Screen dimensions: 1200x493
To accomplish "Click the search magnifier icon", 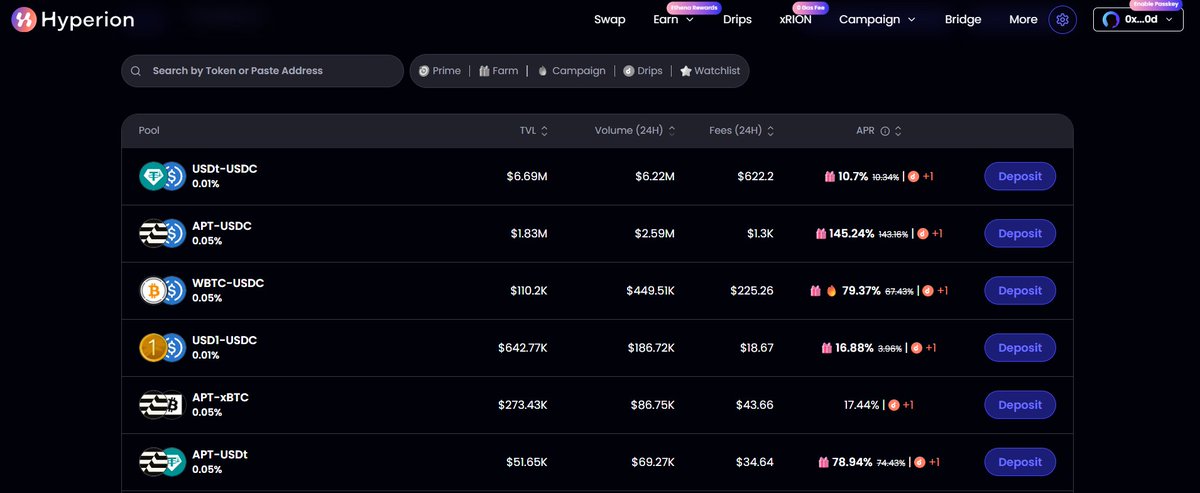I will 136,71.
